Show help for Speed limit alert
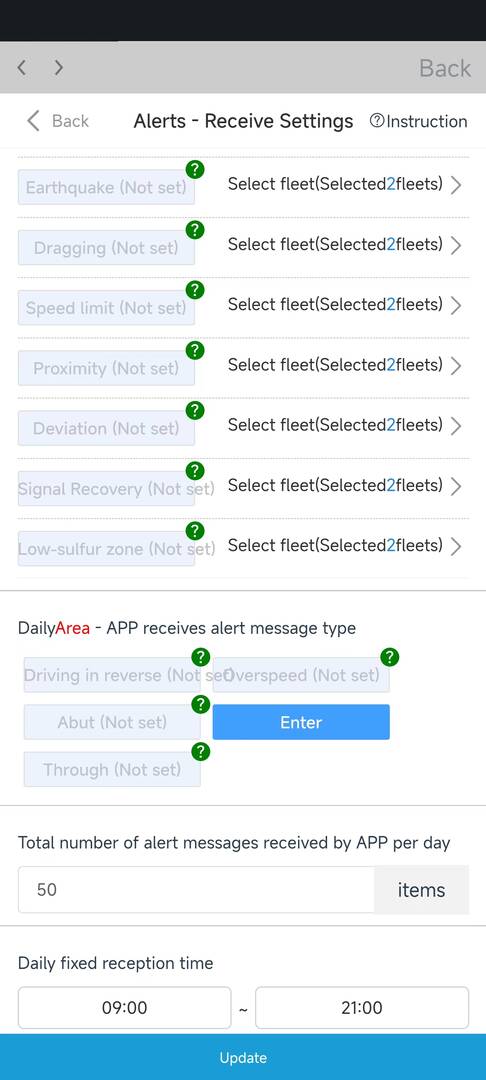The width and height of the screenshot is (486, 1080). [195, 290]
